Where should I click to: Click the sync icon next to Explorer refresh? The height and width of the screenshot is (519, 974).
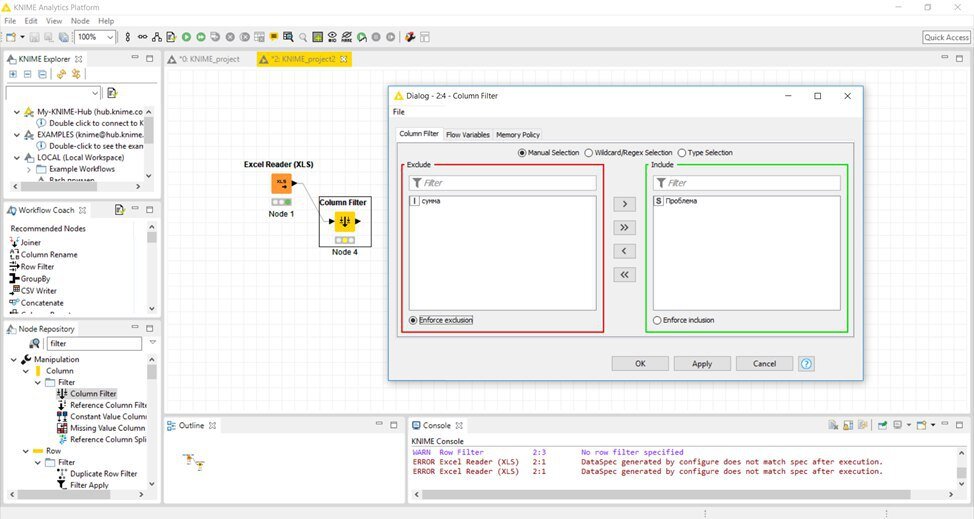(76, 74)
